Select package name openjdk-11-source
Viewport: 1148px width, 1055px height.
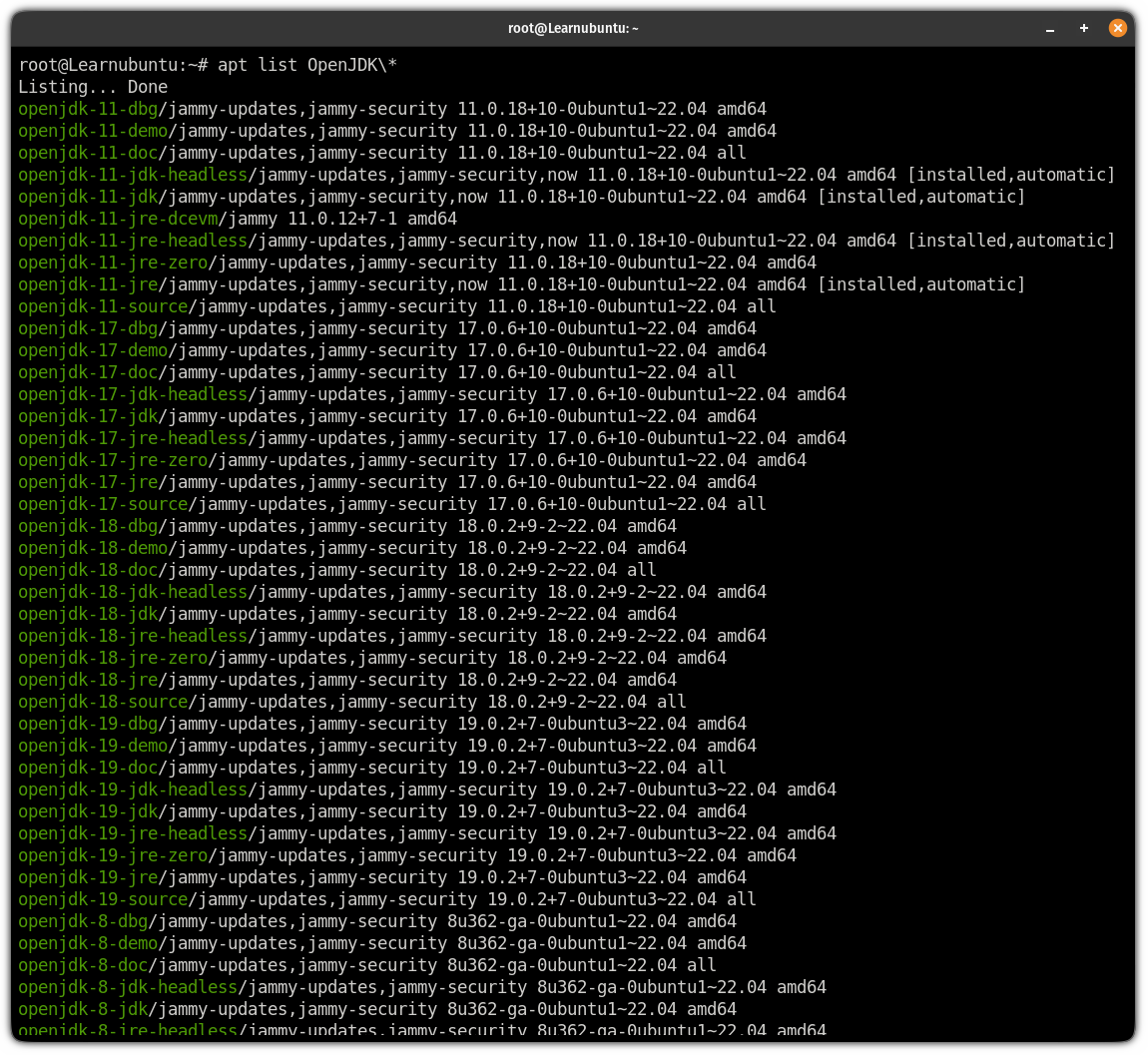(103, 306)
